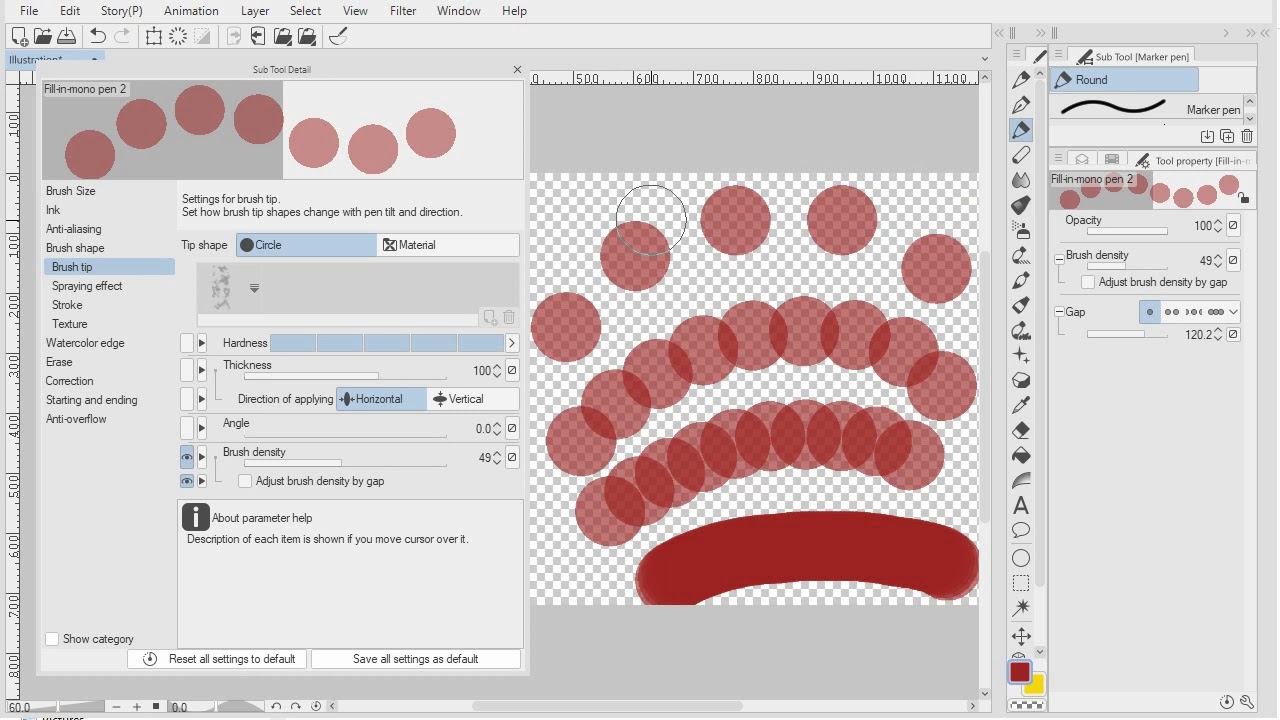Select the blend droplet tool in tool palette
The height and width of the screenshot is (720, 1280).
pos(1021,180)
